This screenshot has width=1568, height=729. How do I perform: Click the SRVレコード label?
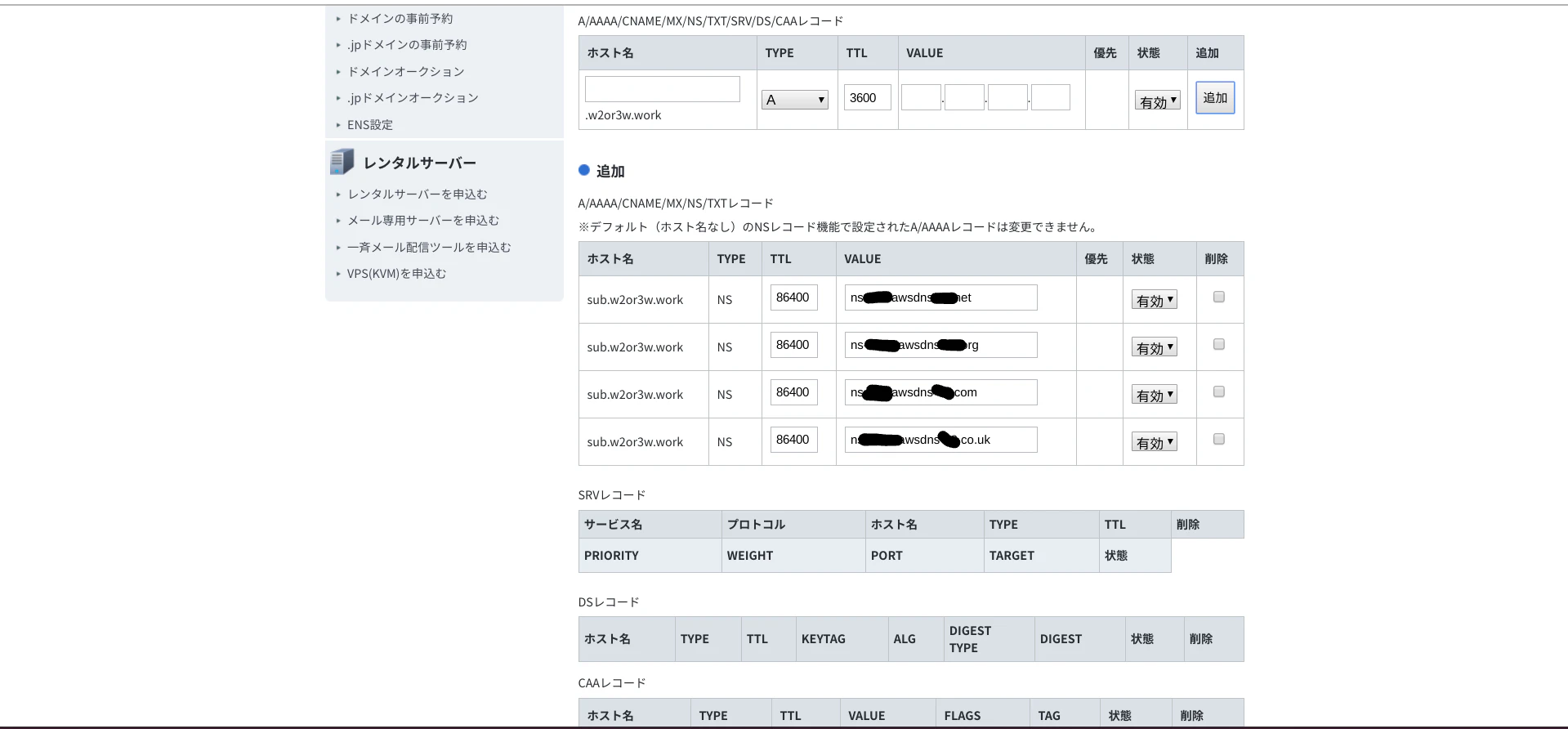click(612, 494)
